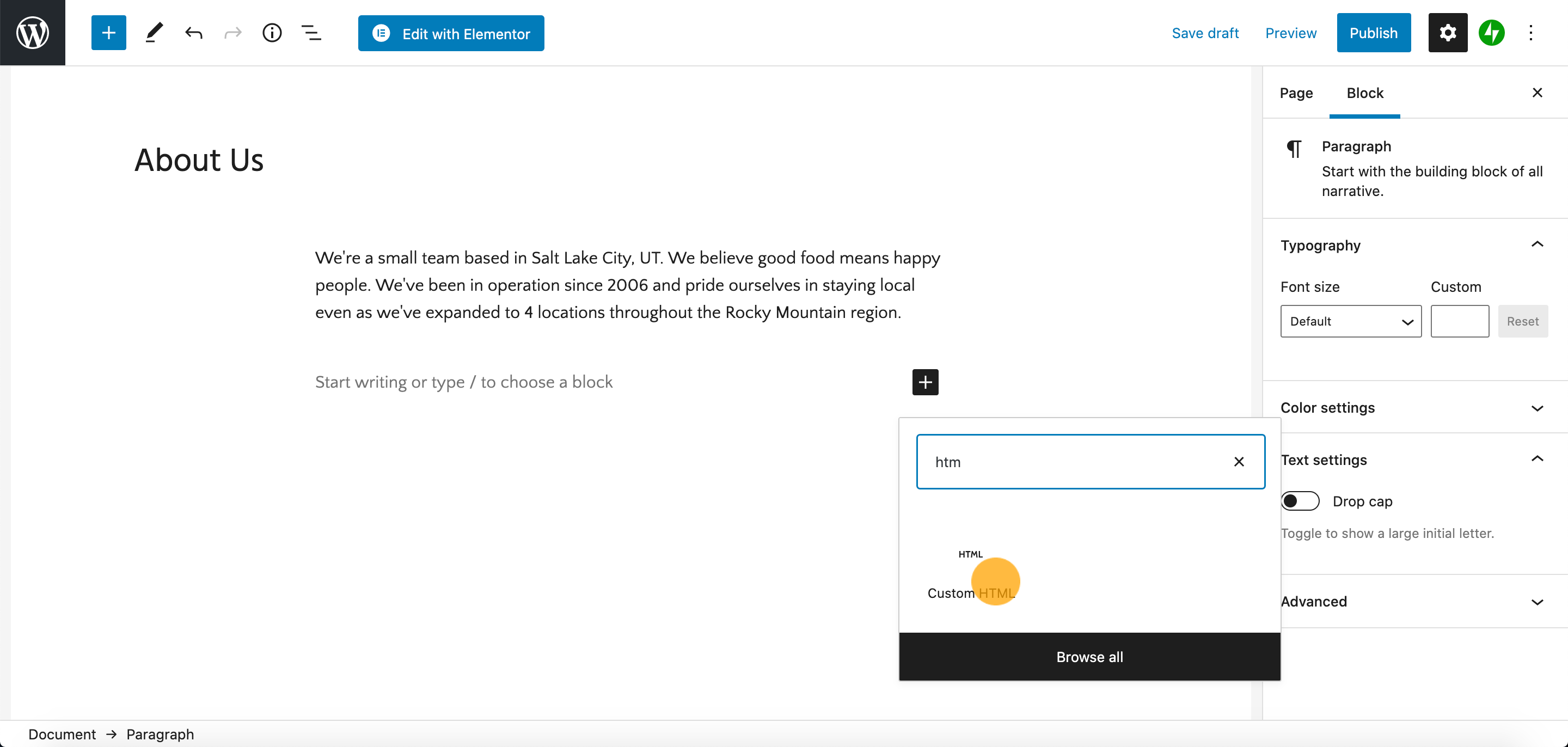The image size is (1568, 747).
Task: Click the black inline add block button
Action: 924,382
